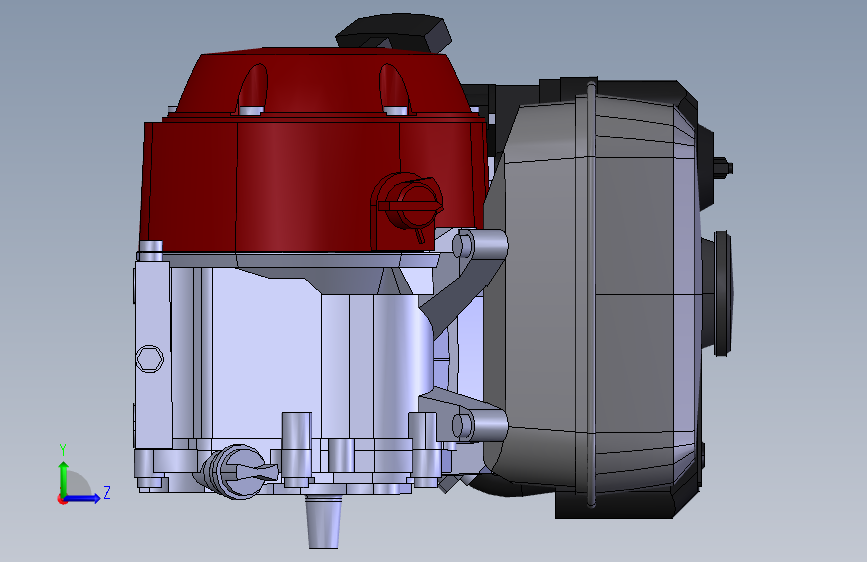The image size is (867, 562).
Task: Select the tapered output shaft below engine
Action: click(323, 522)
